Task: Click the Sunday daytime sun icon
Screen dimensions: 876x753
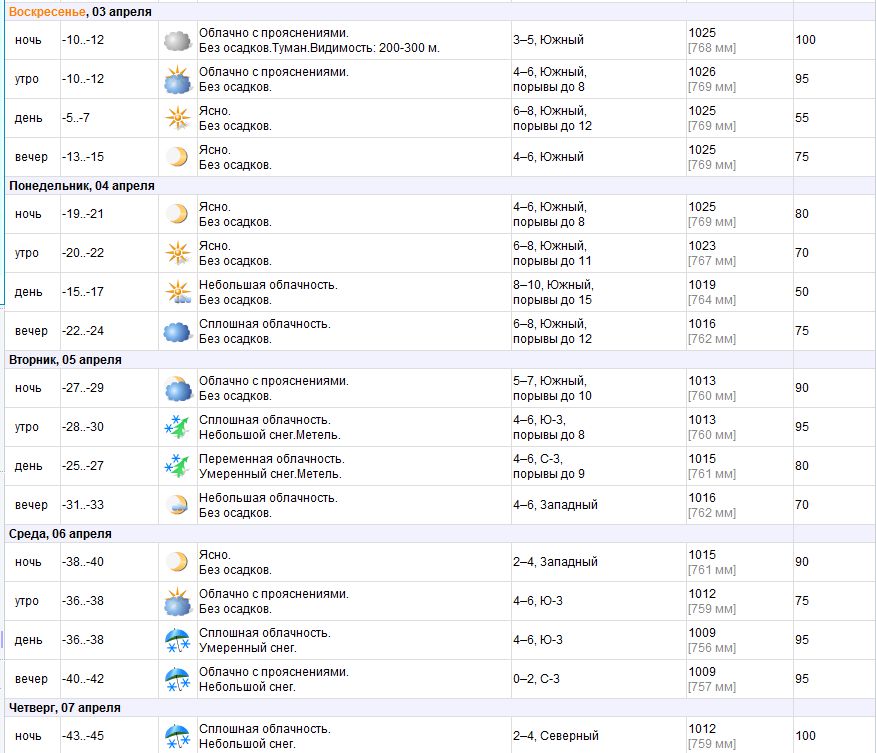Action: tap(178, 118)
